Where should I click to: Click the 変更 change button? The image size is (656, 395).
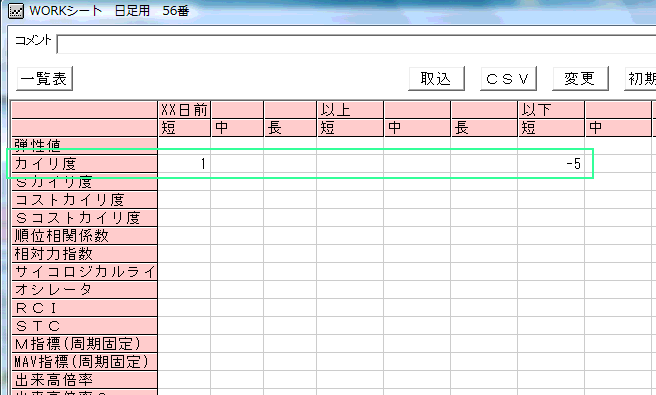coord(580,79)
